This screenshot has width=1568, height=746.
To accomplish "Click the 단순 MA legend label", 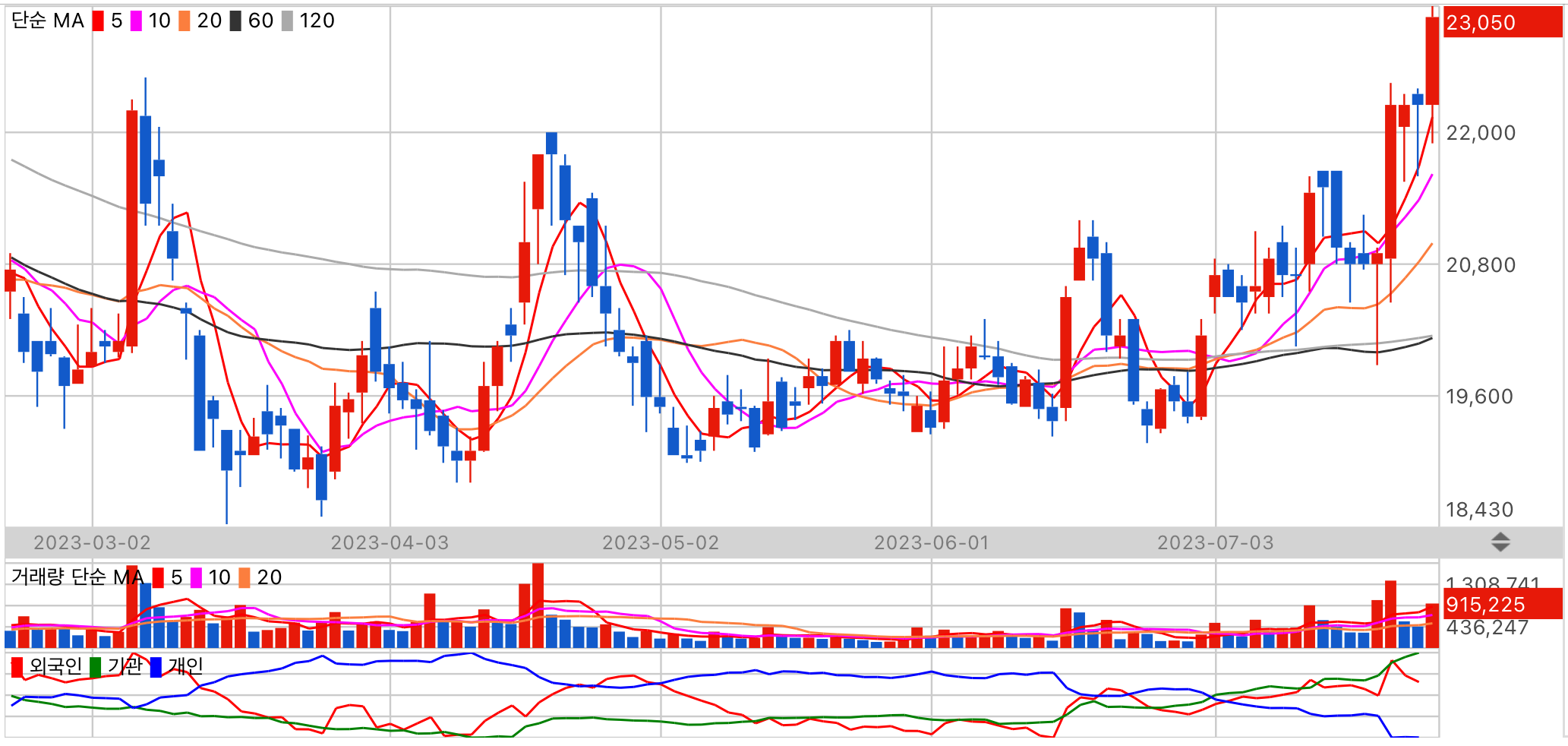I will point(47,21).
